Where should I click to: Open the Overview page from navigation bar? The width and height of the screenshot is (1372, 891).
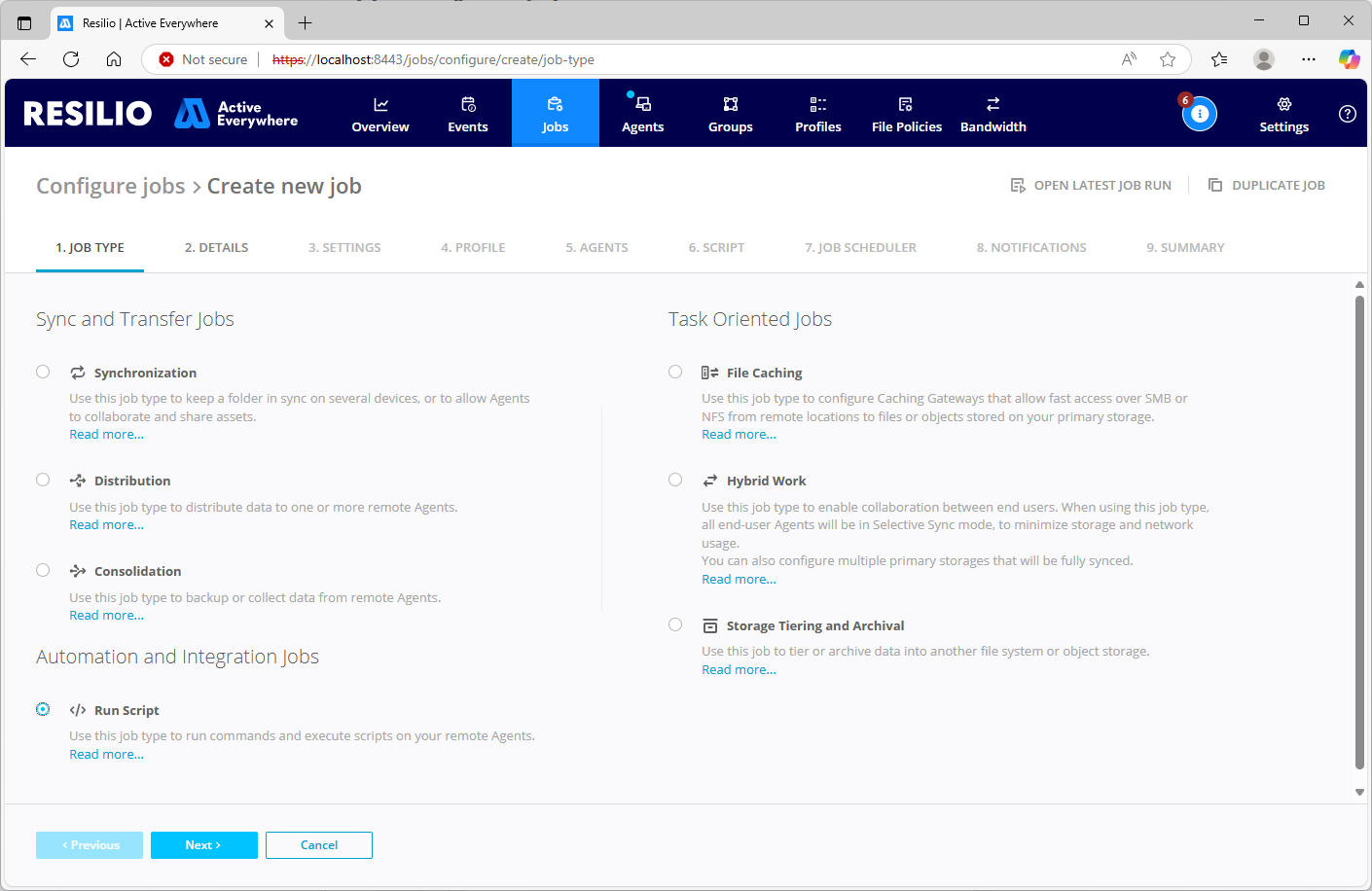(379, 114)
